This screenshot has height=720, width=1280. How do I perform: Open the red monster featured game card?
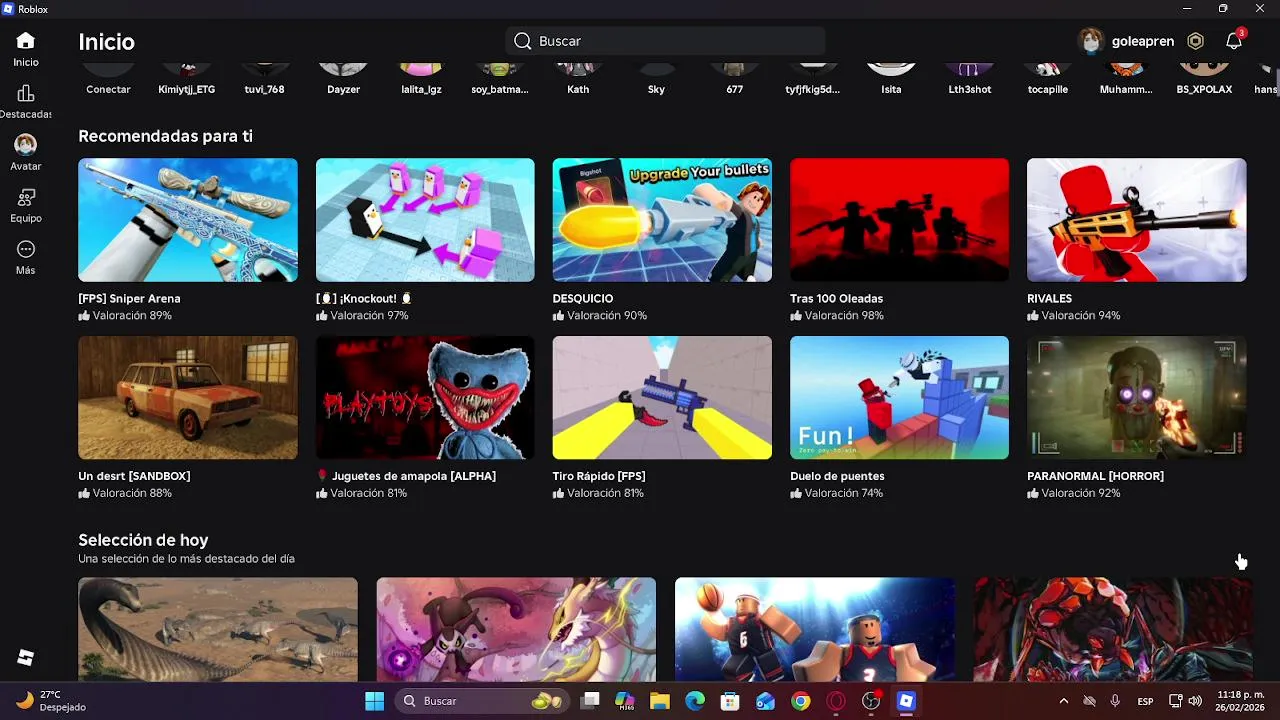[1112, 629]
